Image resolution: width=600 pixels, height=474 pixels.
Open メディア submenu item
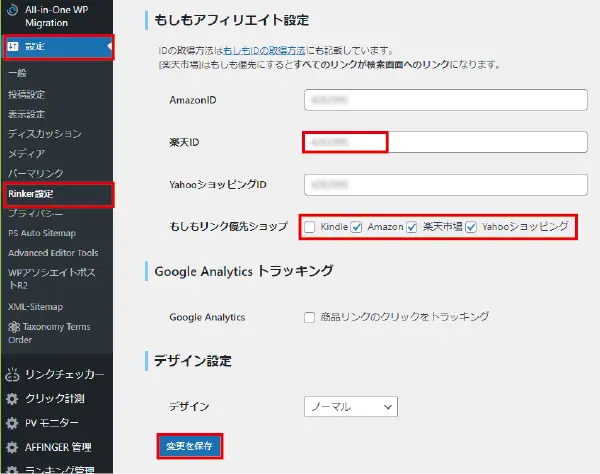[x=26, y=153]
